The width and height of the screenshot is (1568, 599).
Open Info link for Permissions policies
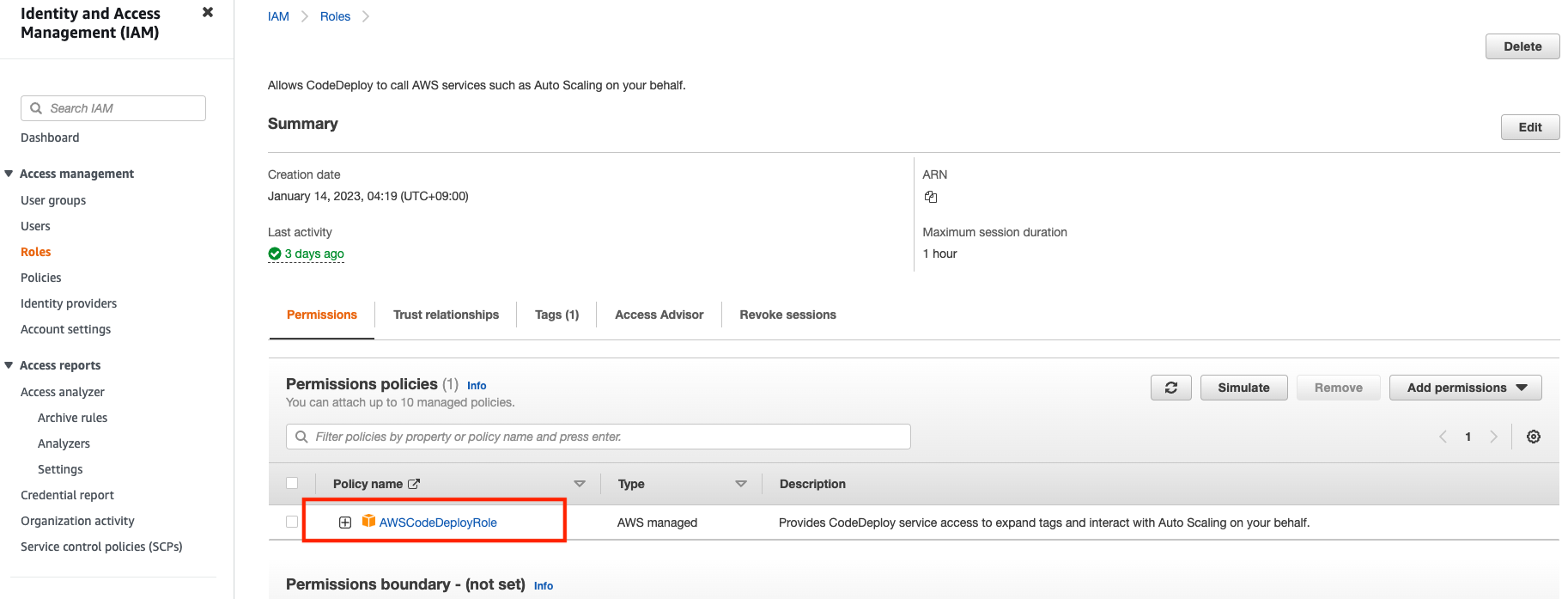pyautogui.click(x=477, y=386)
